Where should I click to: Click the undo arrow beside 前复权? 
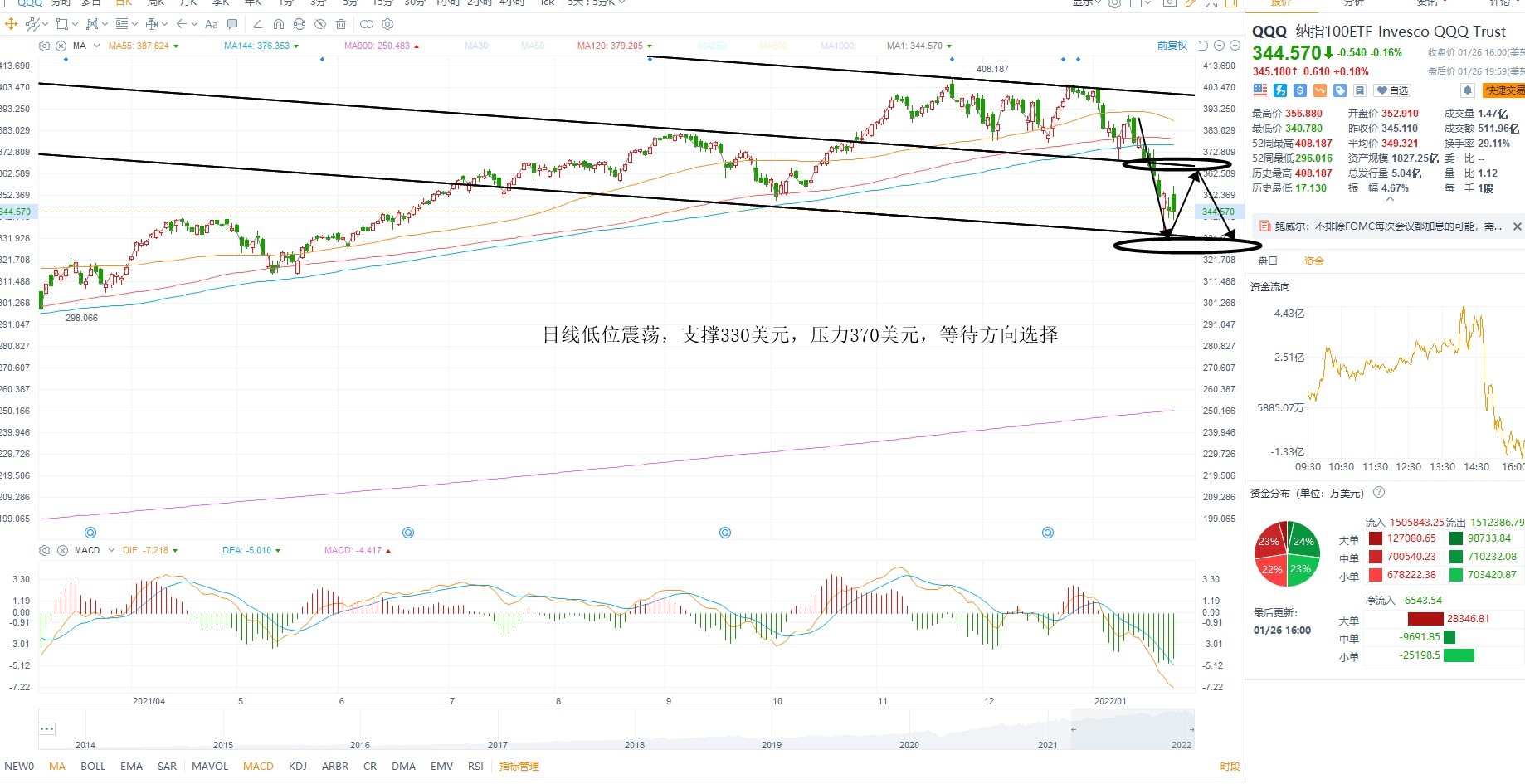[x=1203, y=46]
